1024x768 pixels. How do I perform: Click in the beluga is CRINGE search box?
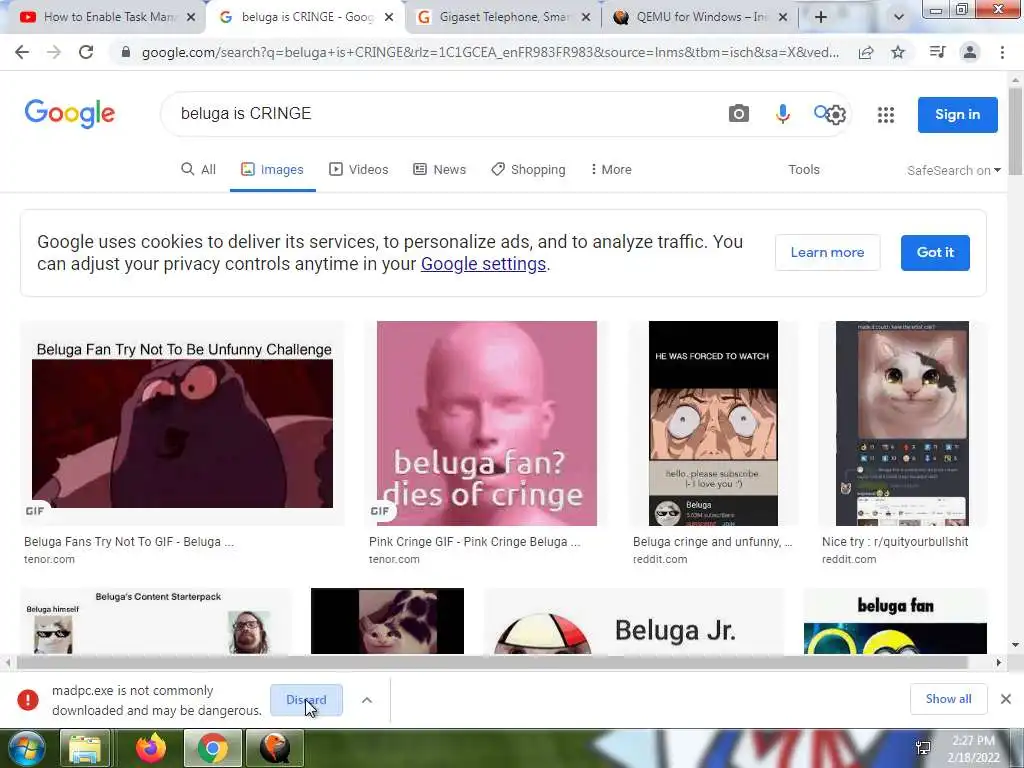pyautogui.click(x=444, y=114)
